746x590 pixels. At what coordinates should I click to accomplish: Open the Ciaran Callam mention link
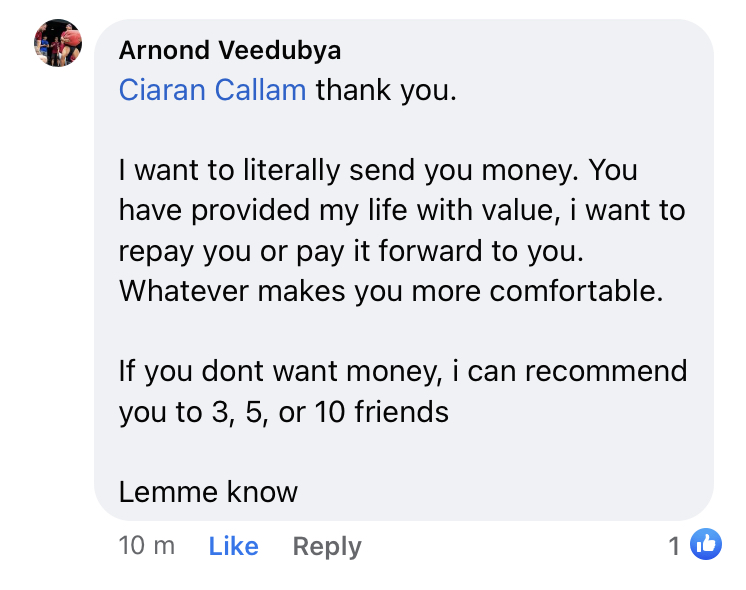click(212, 89)
